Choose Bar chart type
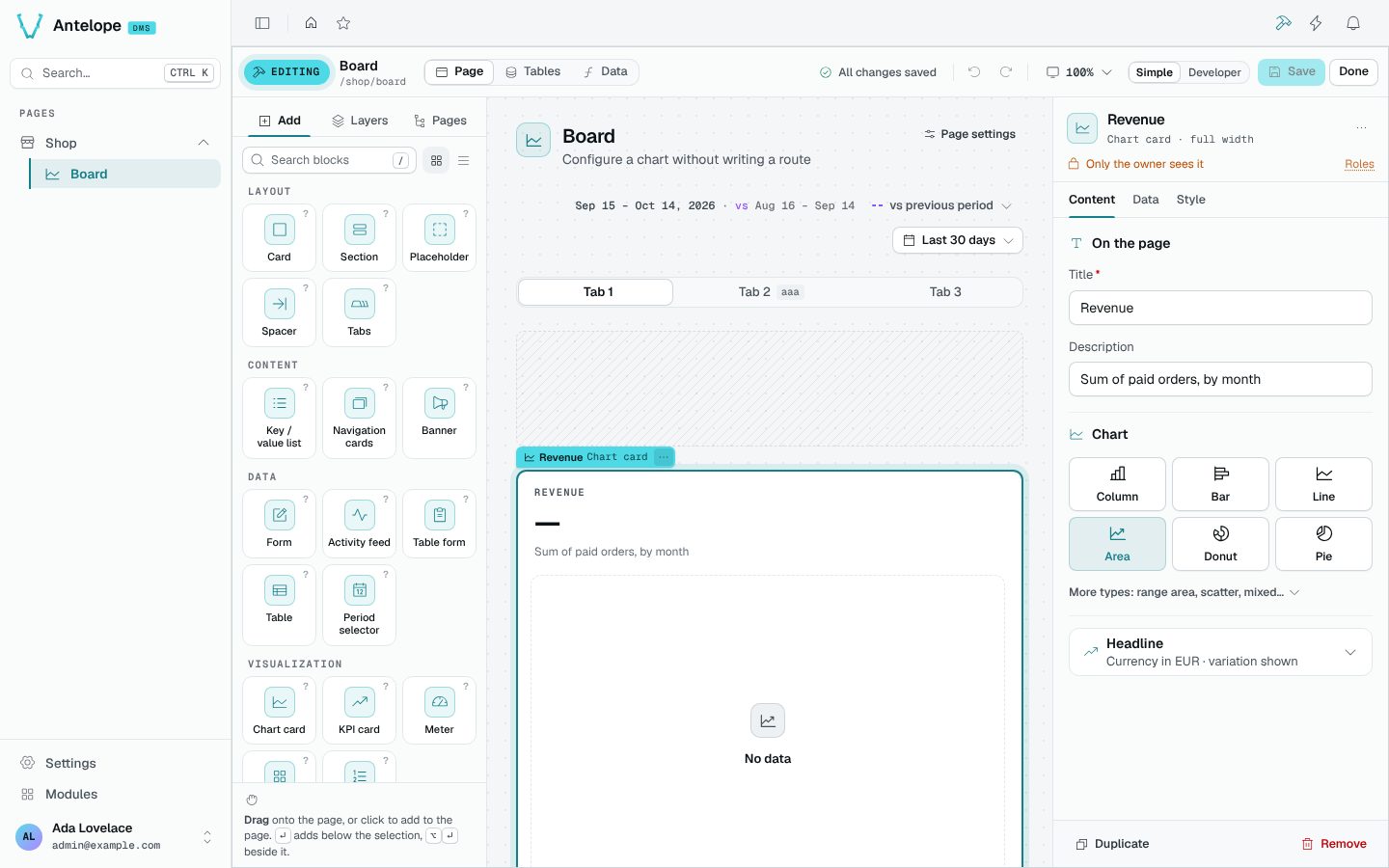This screenshot has width=1389, height=868. pos(1220,484)
